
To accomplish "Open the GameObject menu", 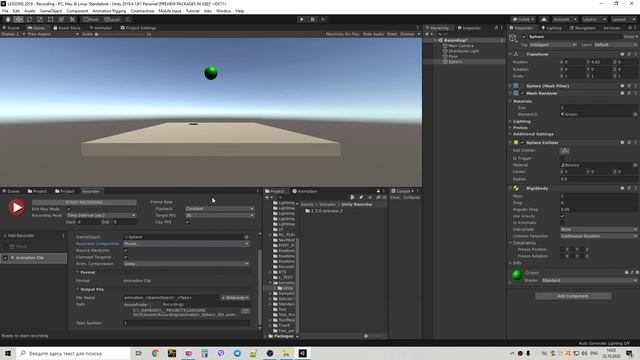I will coord(51,11).
